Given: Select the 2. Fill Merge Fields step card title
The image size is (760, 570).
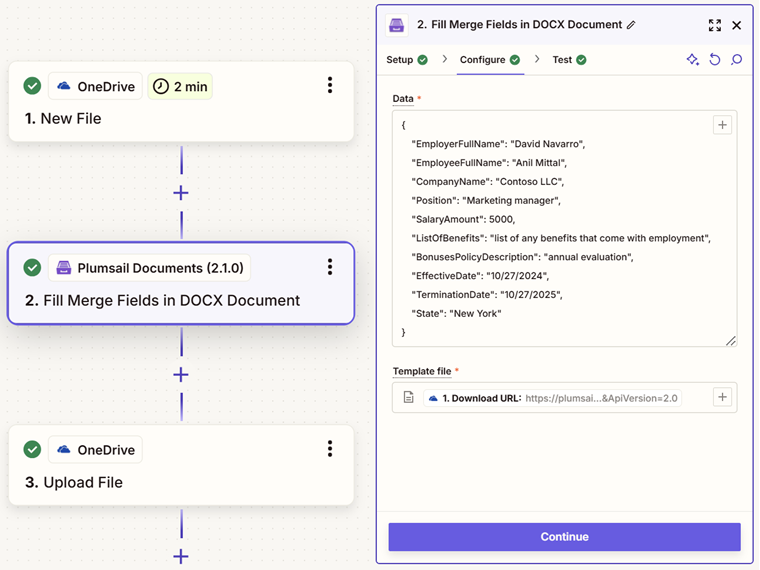Looking at the screenshot, I should coord(162,301).
